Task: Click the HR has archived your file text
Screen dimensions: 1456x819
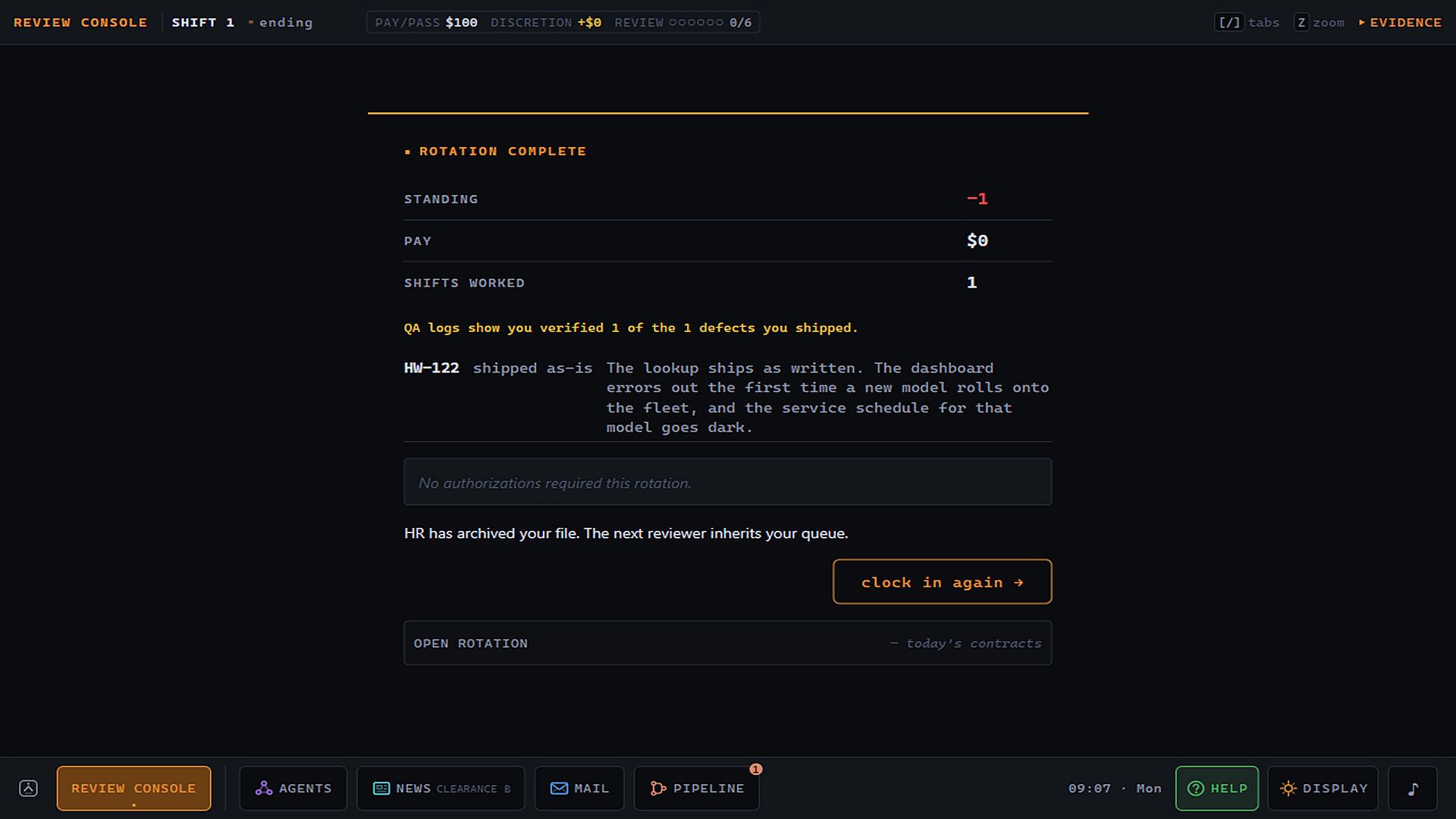Action: 626,533
